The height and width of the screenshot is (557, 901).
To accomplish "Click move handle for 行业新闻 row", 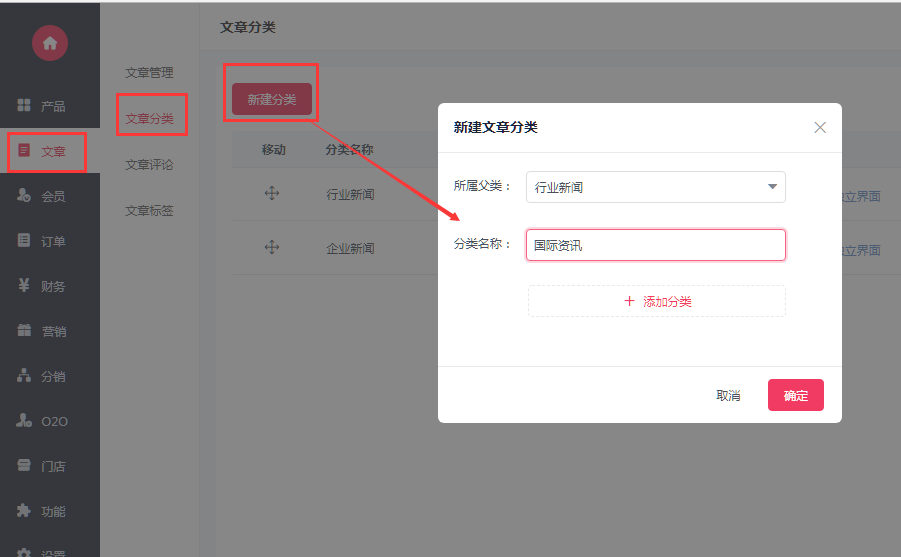I will 272,193.
